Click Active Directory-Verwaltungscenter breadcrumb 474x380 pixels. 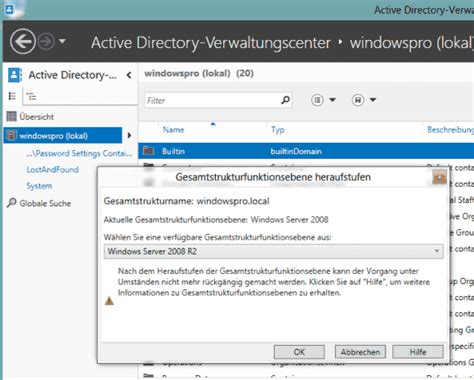pyautogui.click(x=211, y=43)
